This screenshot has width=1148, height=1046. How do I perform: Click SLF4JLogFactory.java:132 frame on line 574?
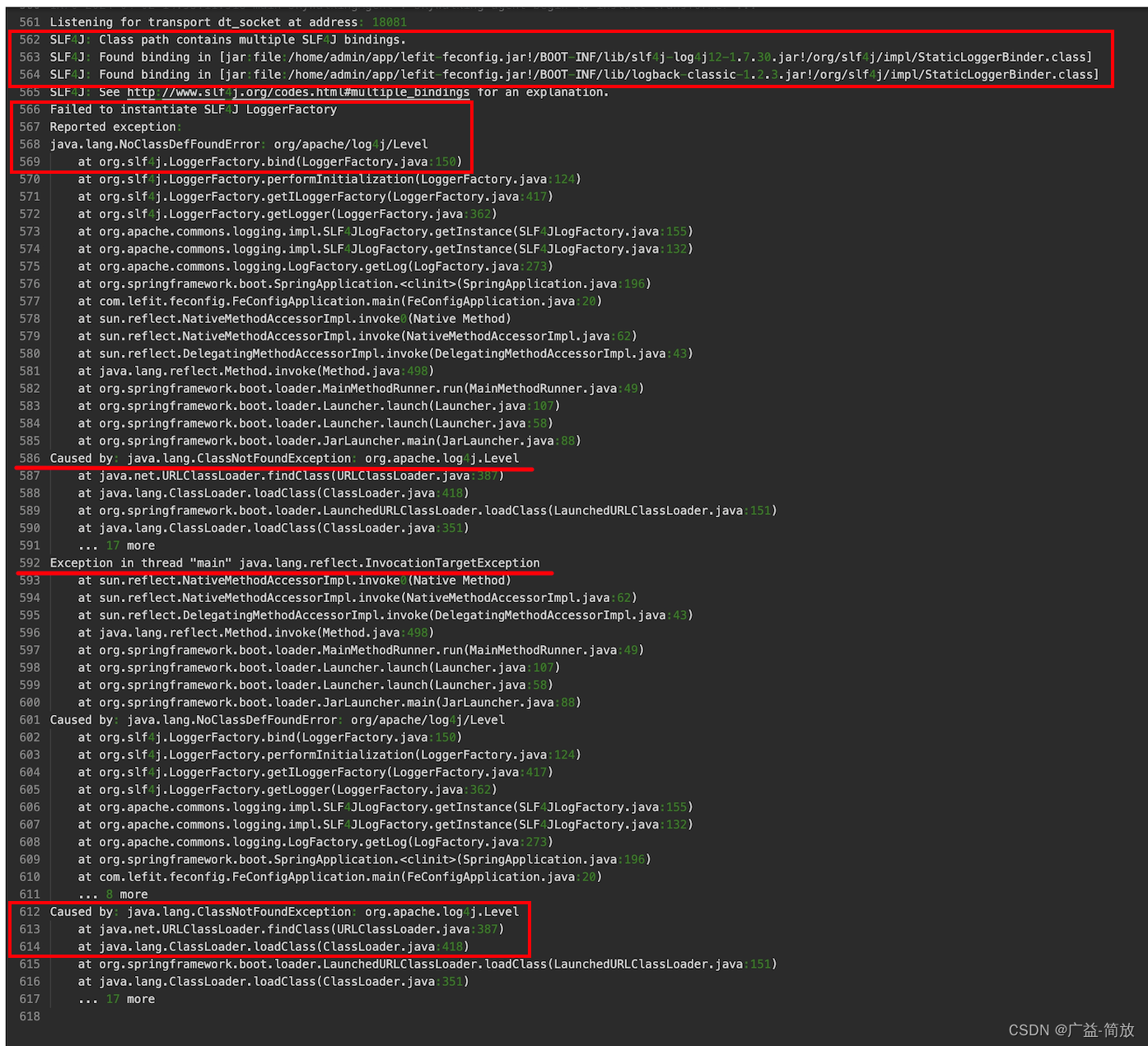point(385,249)
